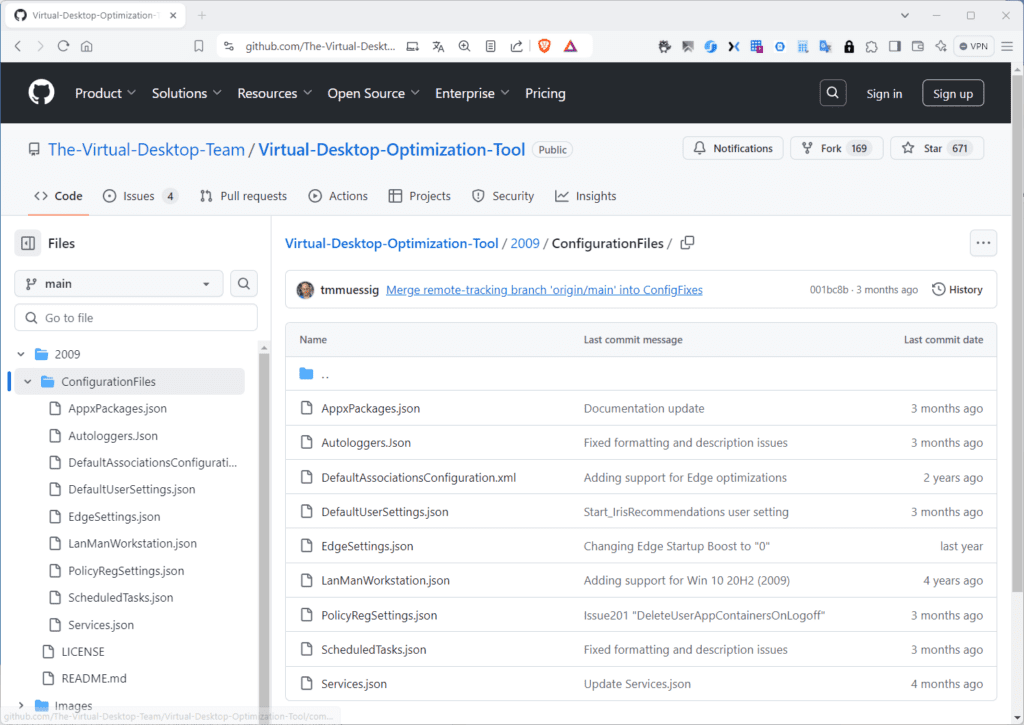The height and width of the screenshot is (725, 1024).
Task: Collapse the ConfigurationFiles folder chevron
Action: point(27,381)
